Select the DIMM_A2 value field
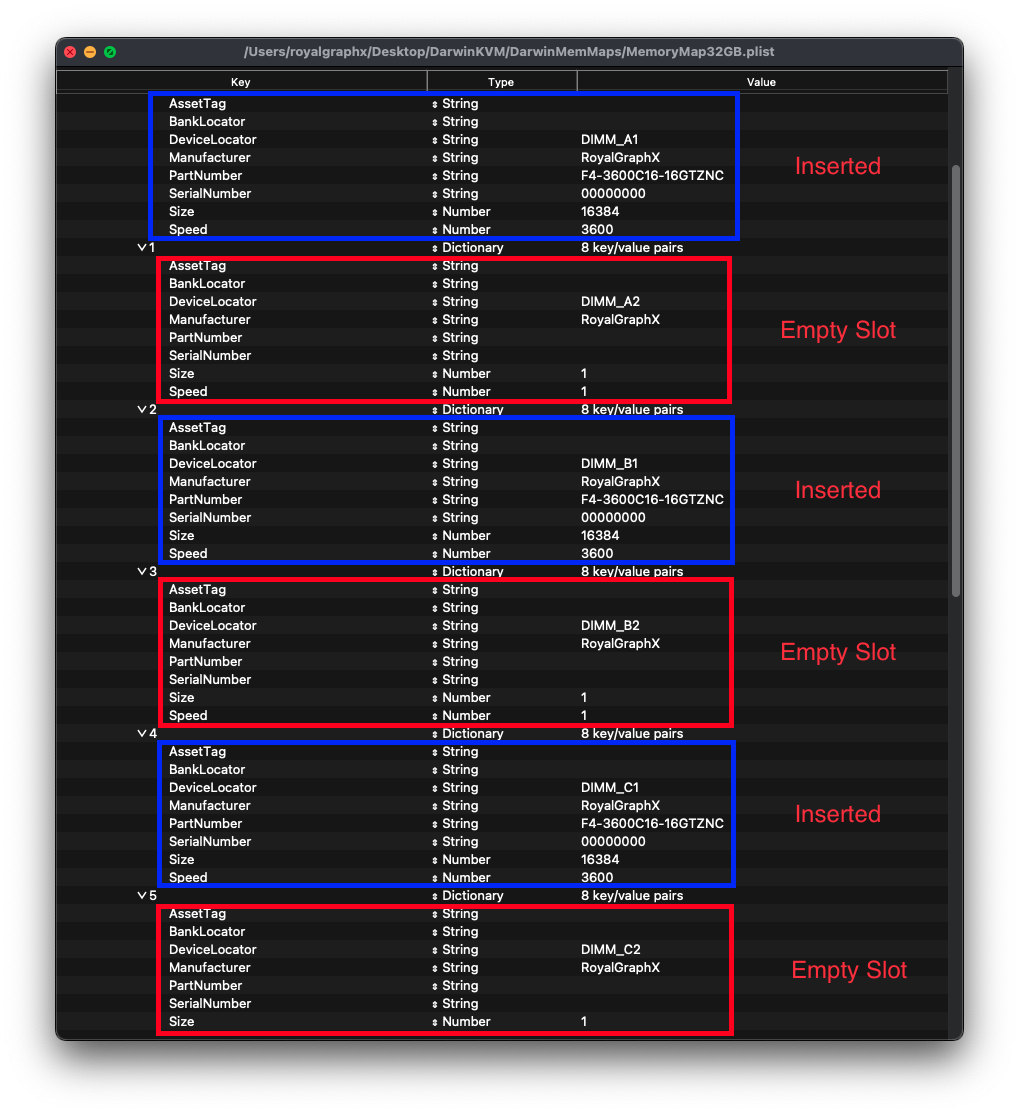Viewport: 1019px width, 1114px height. click(x=610, y=301)
